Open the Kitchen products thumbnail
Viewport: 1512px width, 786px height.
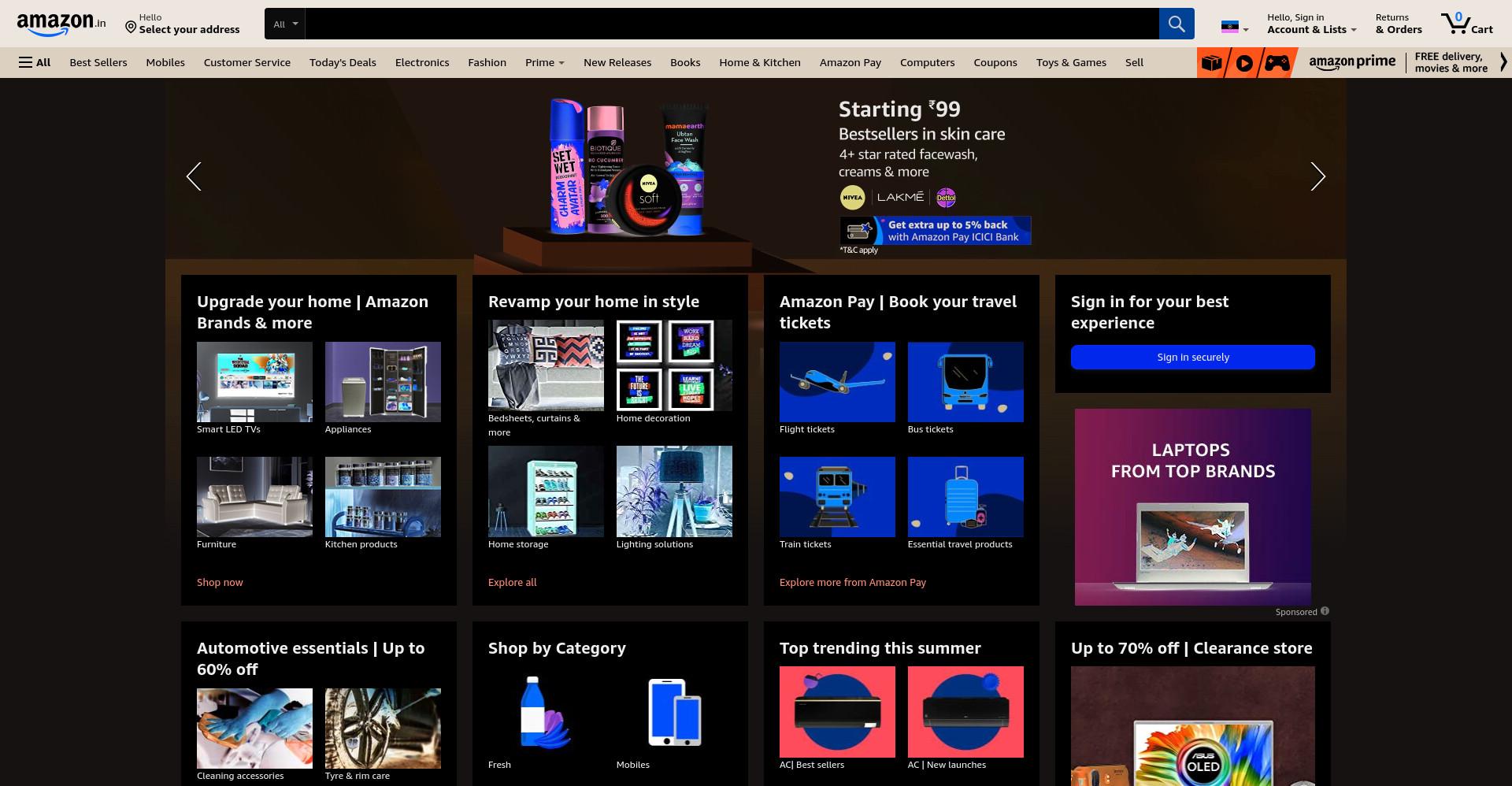[383, 497]
